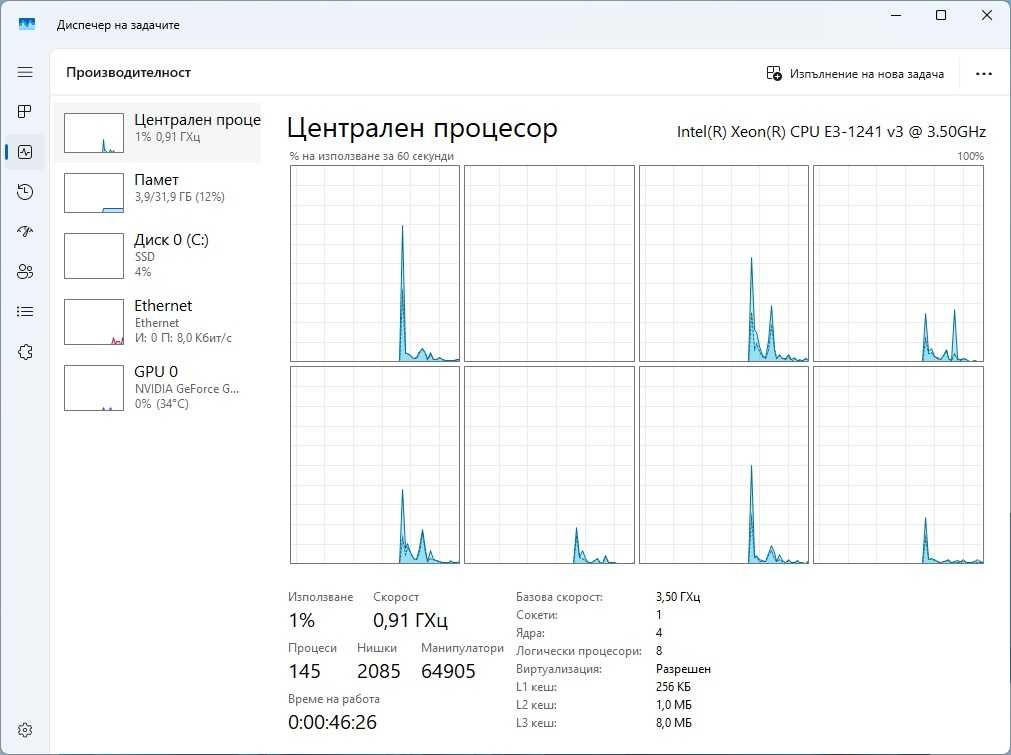Select 'Памет' resource item
The height and width of the screenshot is (755, 1011).
pyautogui.click(x=158, y=192)
